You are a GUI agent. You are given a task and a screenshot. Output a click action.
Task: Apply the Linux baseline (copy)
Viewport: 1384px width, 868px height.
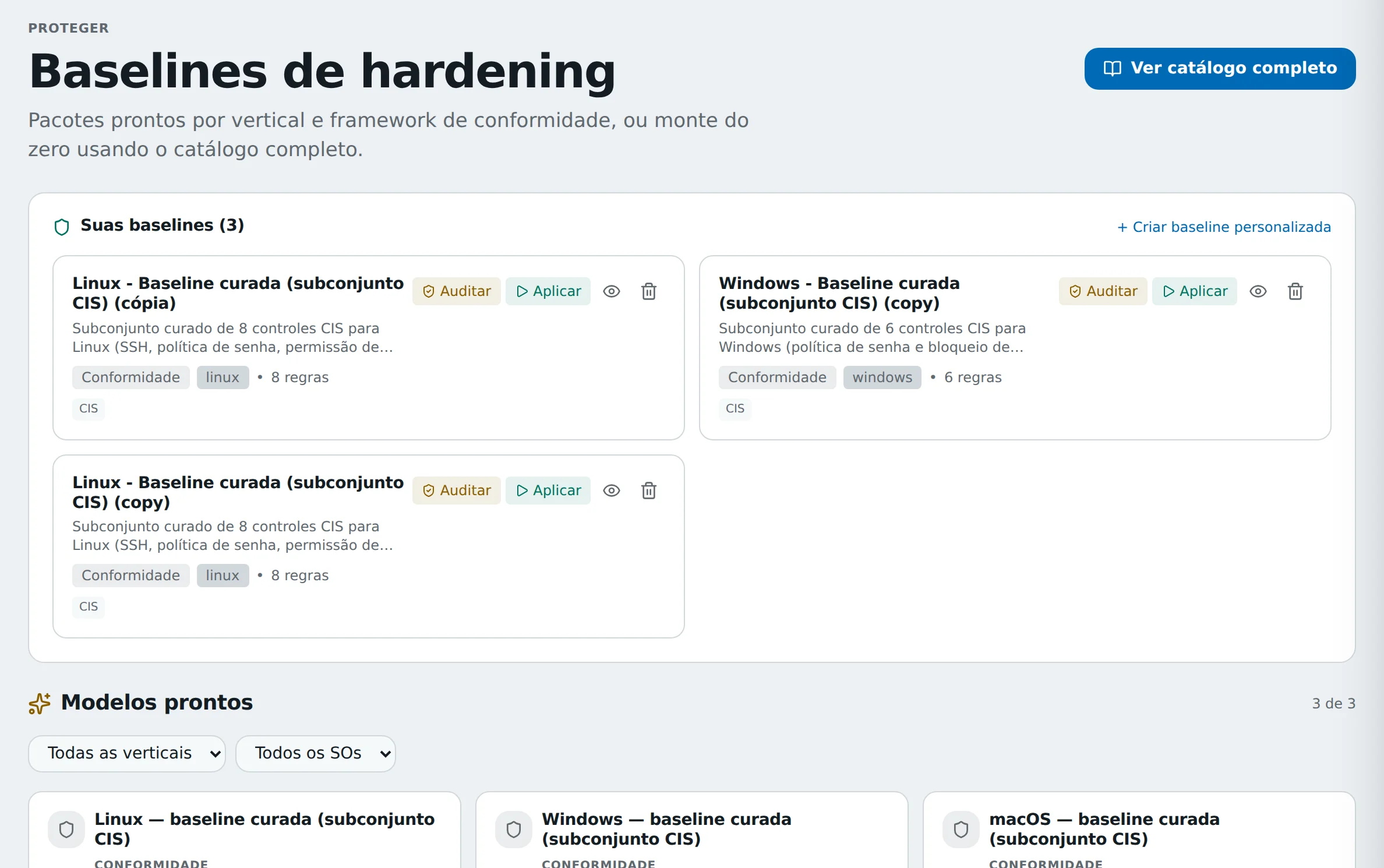(x=548, y=491)
